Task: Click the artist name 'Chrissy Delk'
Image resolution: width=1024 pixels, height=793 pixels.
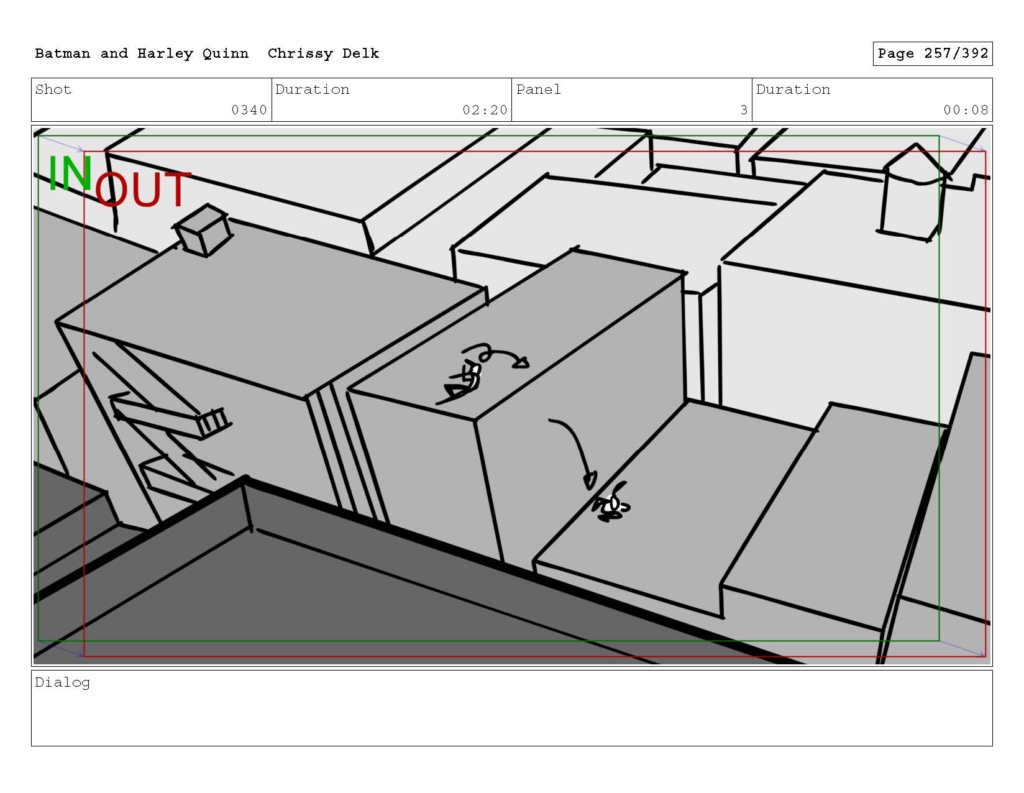Action: (323, 54)
